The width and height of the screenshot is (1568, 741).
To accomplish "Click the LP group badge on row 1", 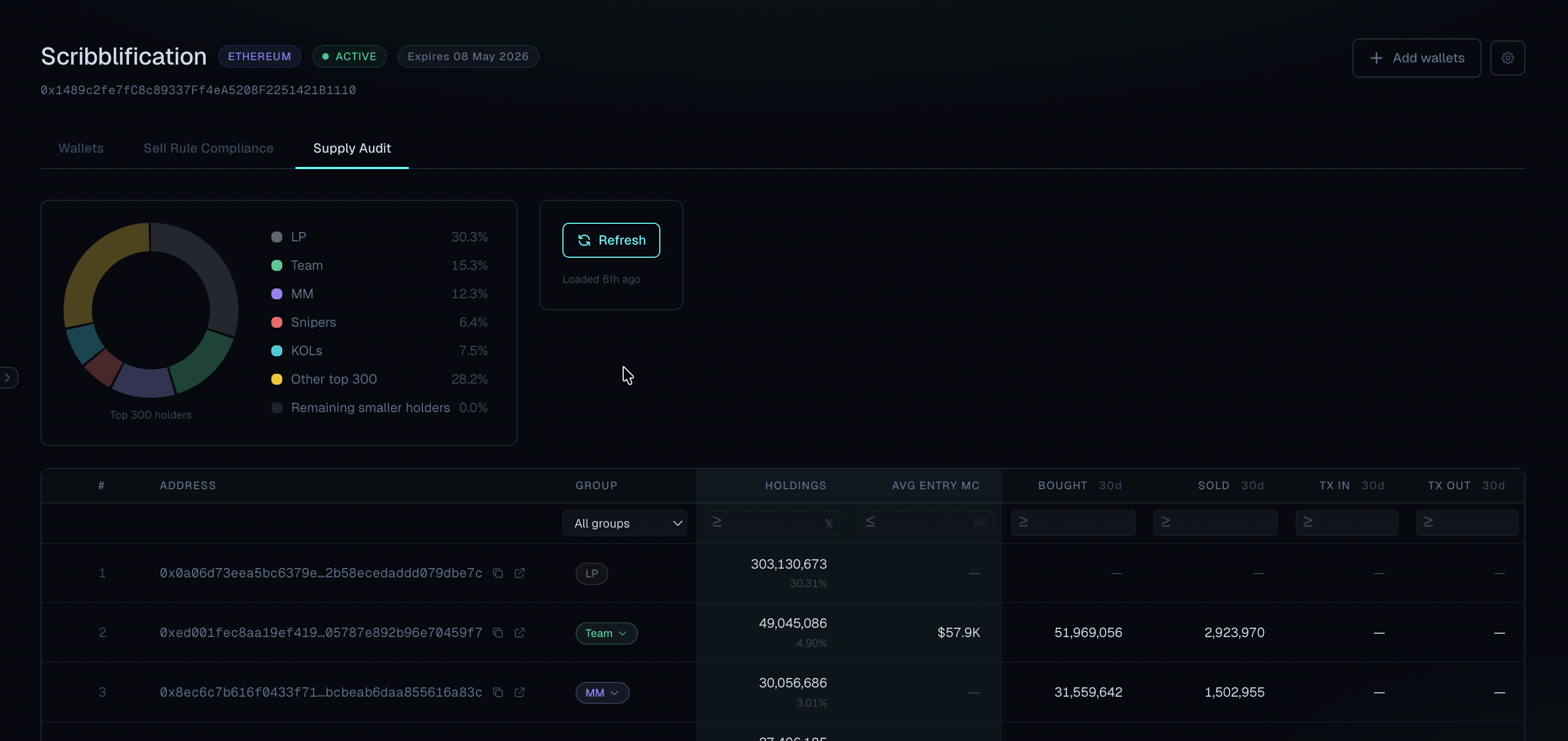I will pos(591,574).
